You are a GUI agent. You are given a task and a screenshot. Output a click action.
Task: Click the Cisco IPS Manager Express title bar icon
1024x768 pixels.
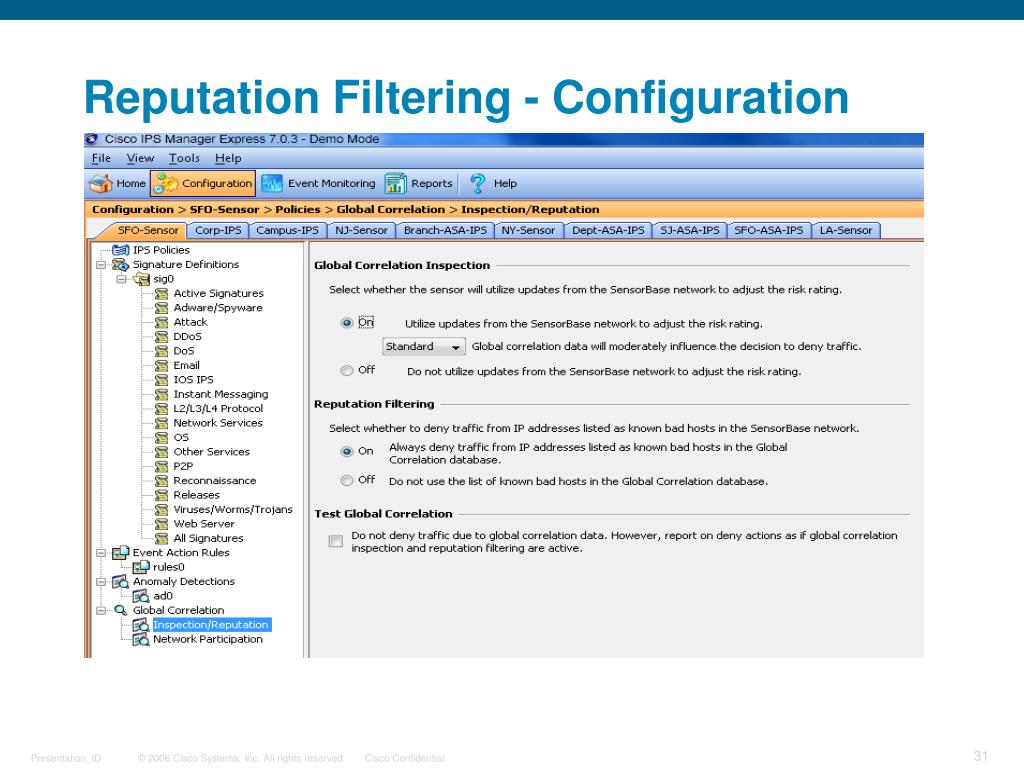point(92,139)
